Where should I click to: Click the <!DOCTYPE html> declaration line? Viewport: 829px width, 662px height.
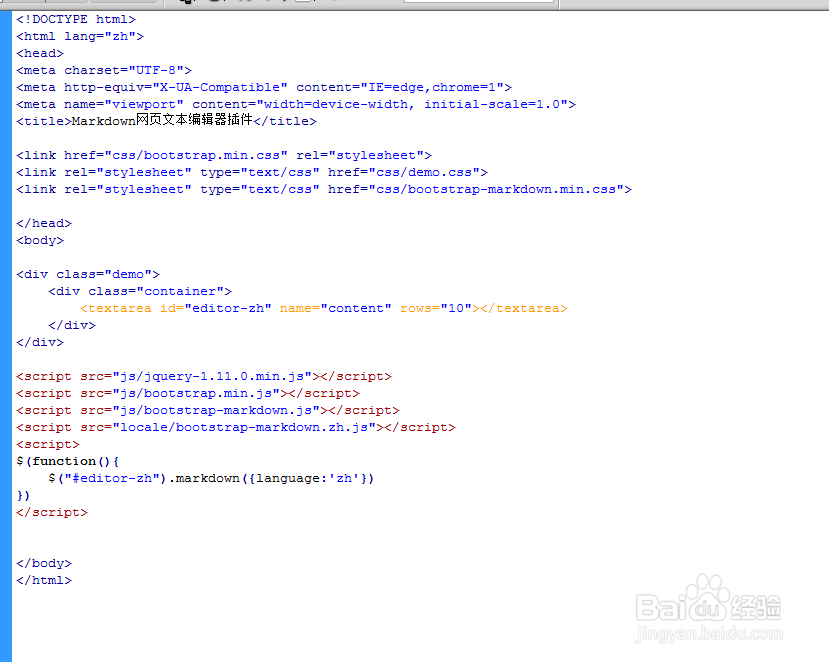pyautogui.click(x=76, y=19)
